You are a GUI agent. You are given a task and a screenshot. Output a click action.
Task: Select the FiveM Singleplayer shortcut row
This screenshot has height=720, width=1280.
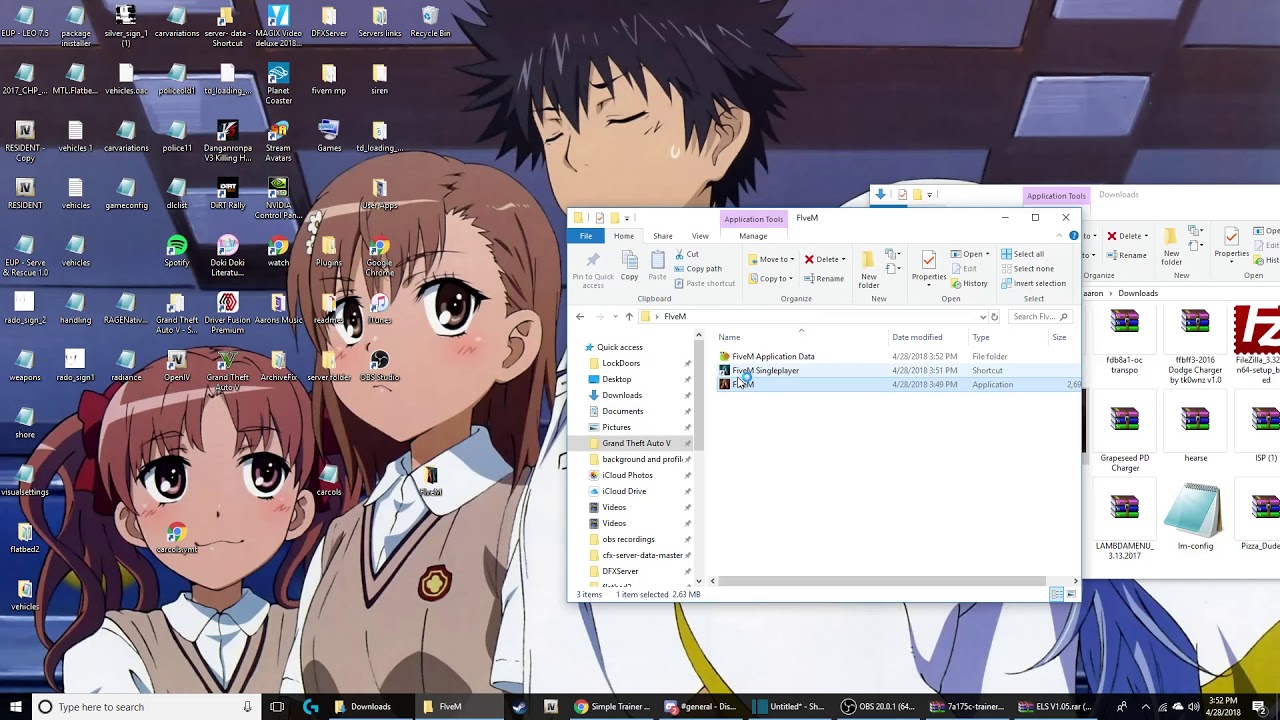point(898,370)
